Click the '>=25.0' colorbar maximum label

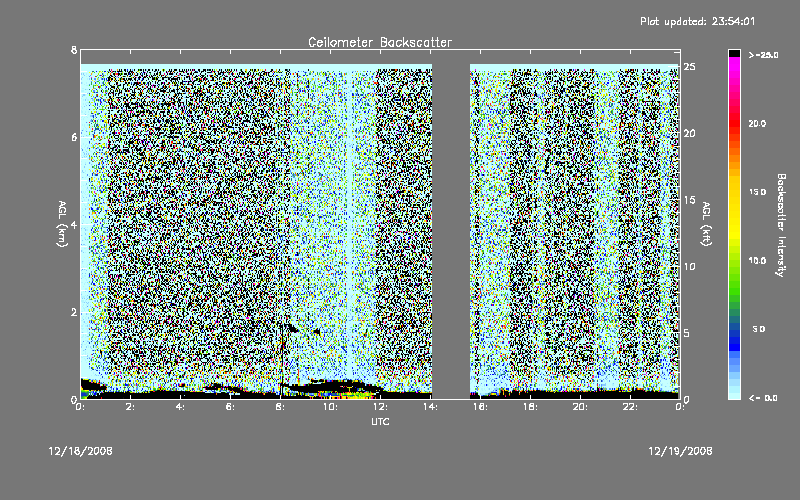pos(763,55)
